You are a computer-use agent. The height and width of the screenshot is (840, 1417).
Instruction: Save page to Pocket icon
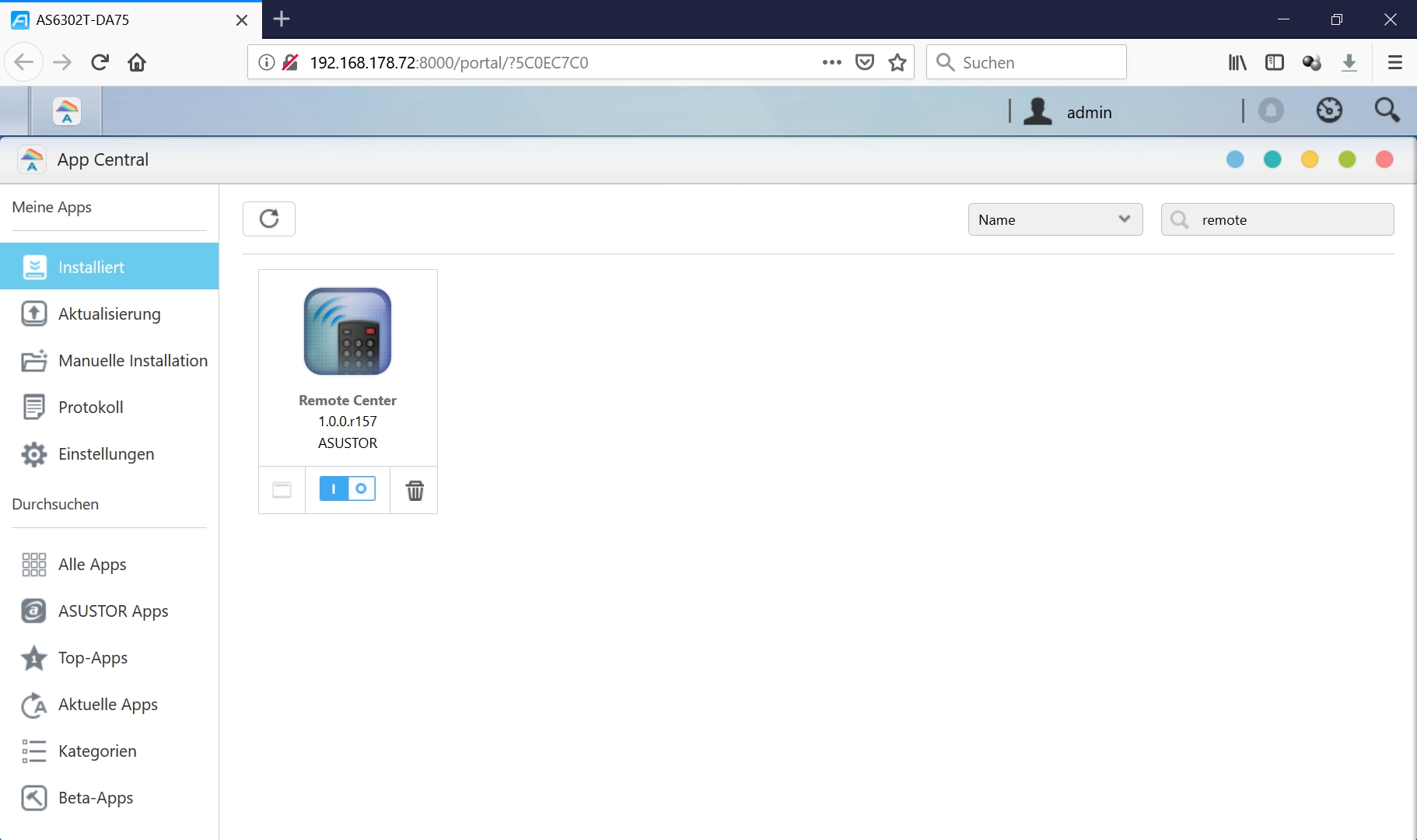coord(865,62)
